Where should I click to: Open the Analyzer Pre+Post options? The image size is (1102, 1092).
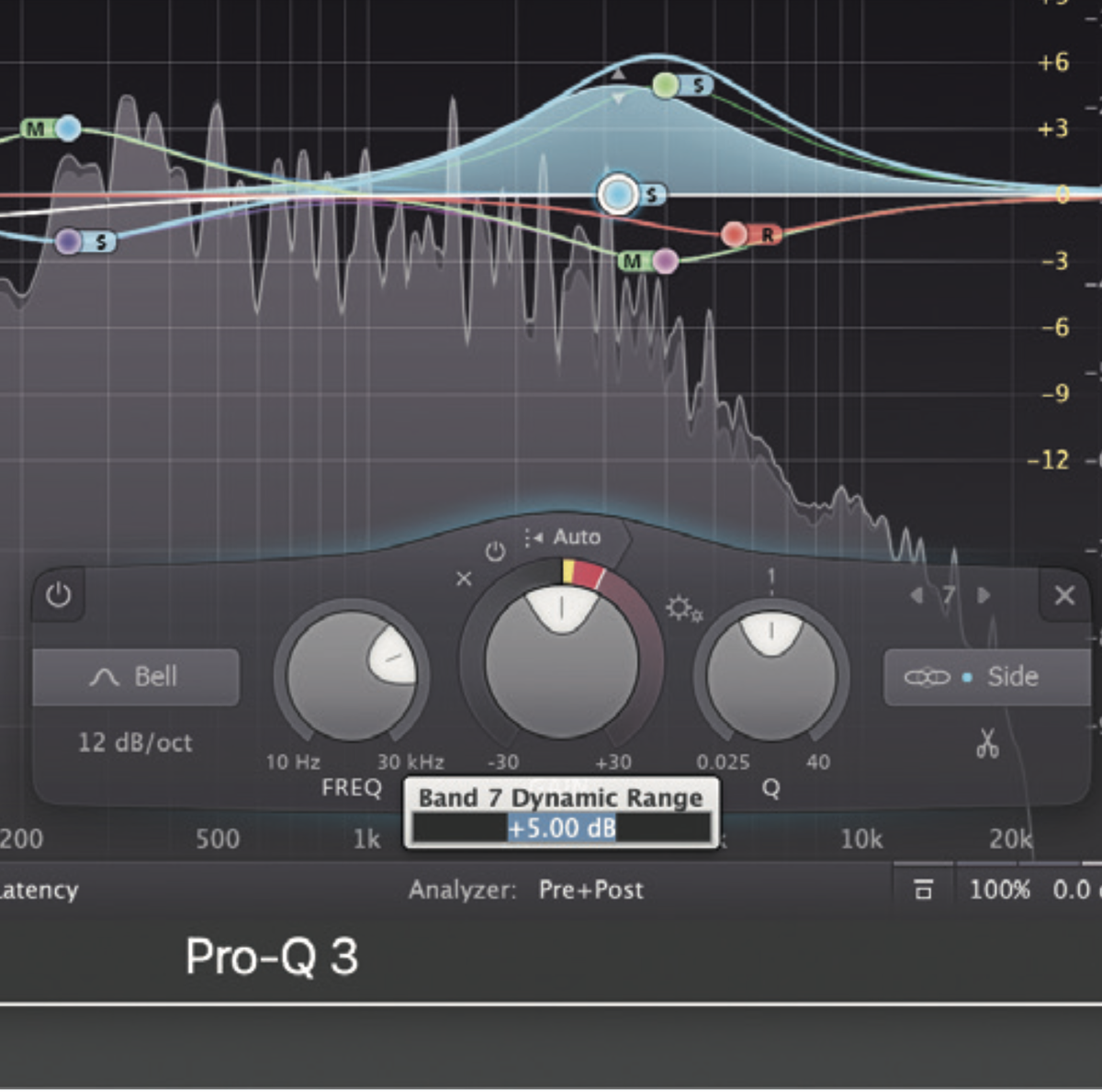592,889
